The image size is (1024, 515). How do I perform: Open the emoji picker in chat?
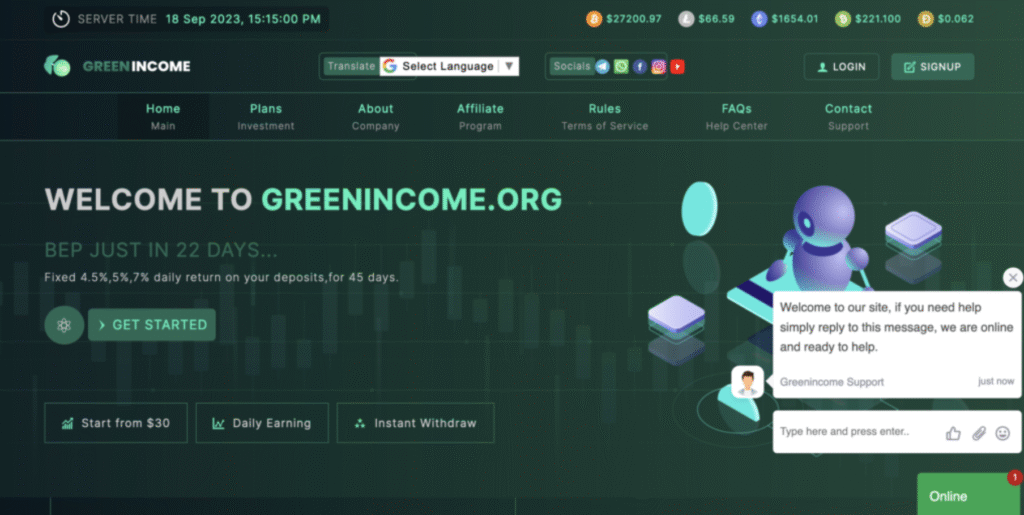click(x=1002, y=433)
